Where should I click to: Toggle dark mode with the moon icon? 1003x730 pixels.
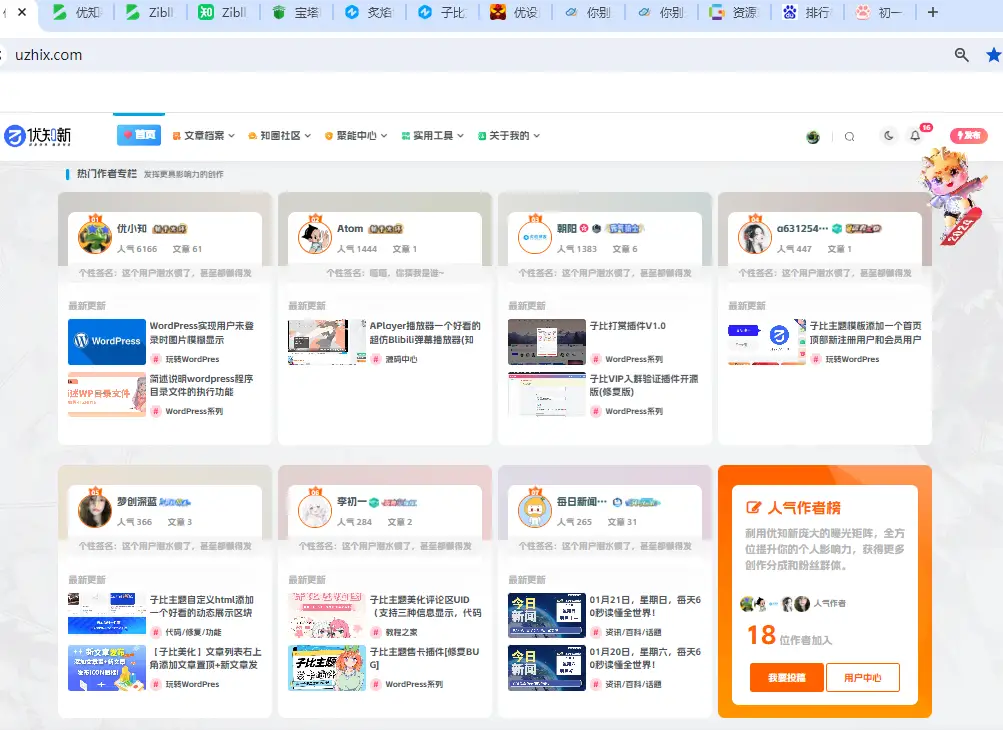tap(889, 135)
